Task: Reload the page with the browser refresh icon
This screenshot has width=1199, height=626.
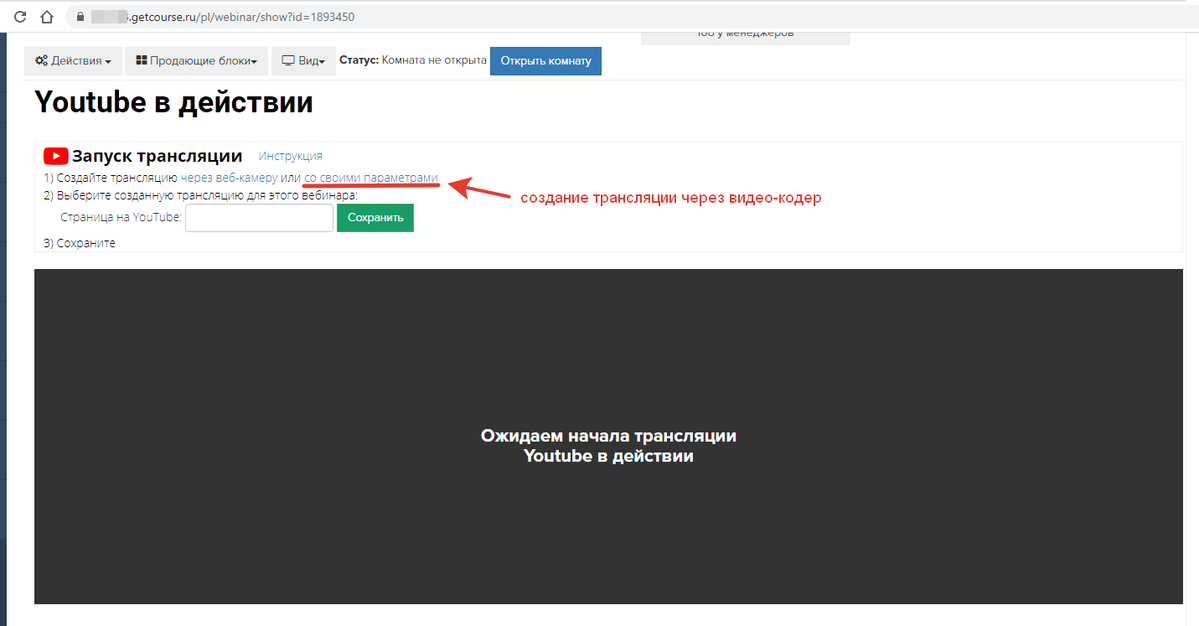Action: (21, 17)
